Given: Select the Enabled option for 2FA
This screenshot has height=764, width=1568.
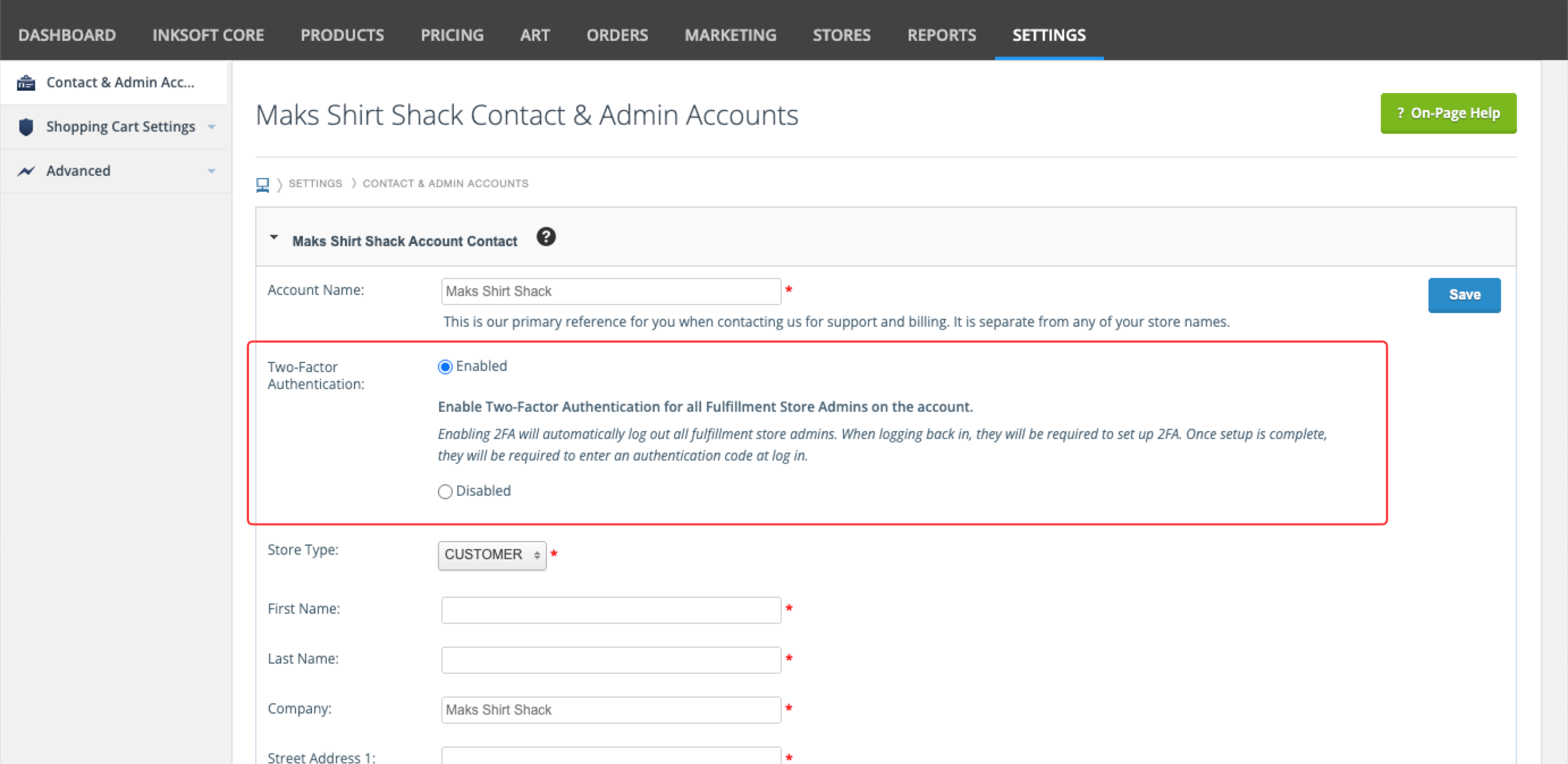Looking at the screenshot, I should [x=445, y=366].
